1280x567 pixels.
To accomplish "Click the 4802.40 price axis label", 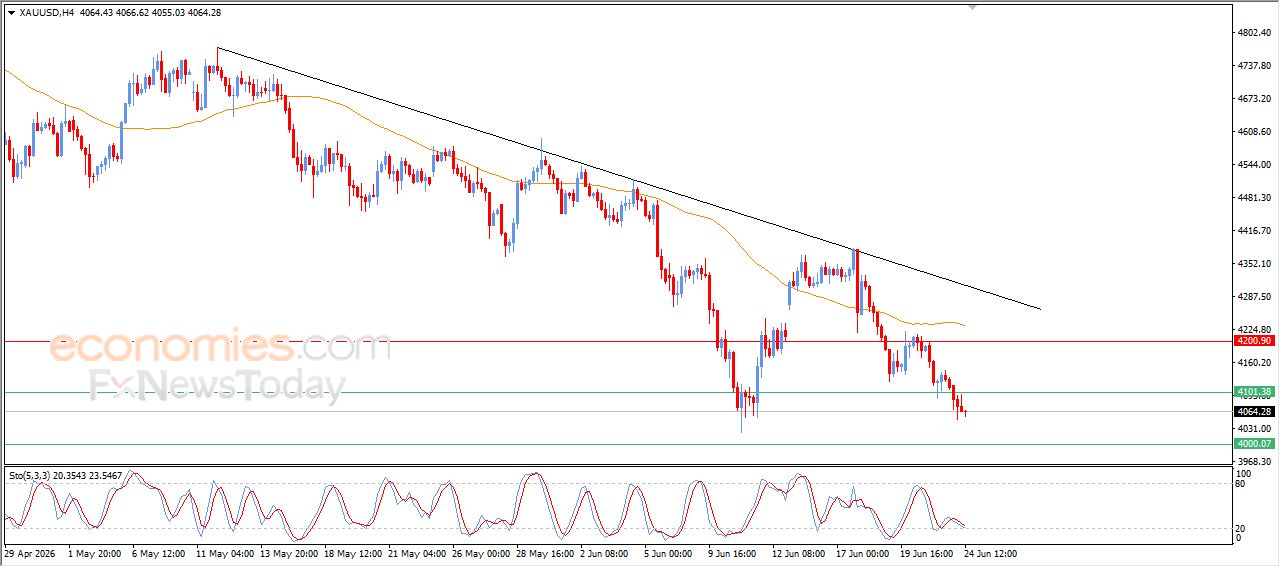I will point(1256,33).
